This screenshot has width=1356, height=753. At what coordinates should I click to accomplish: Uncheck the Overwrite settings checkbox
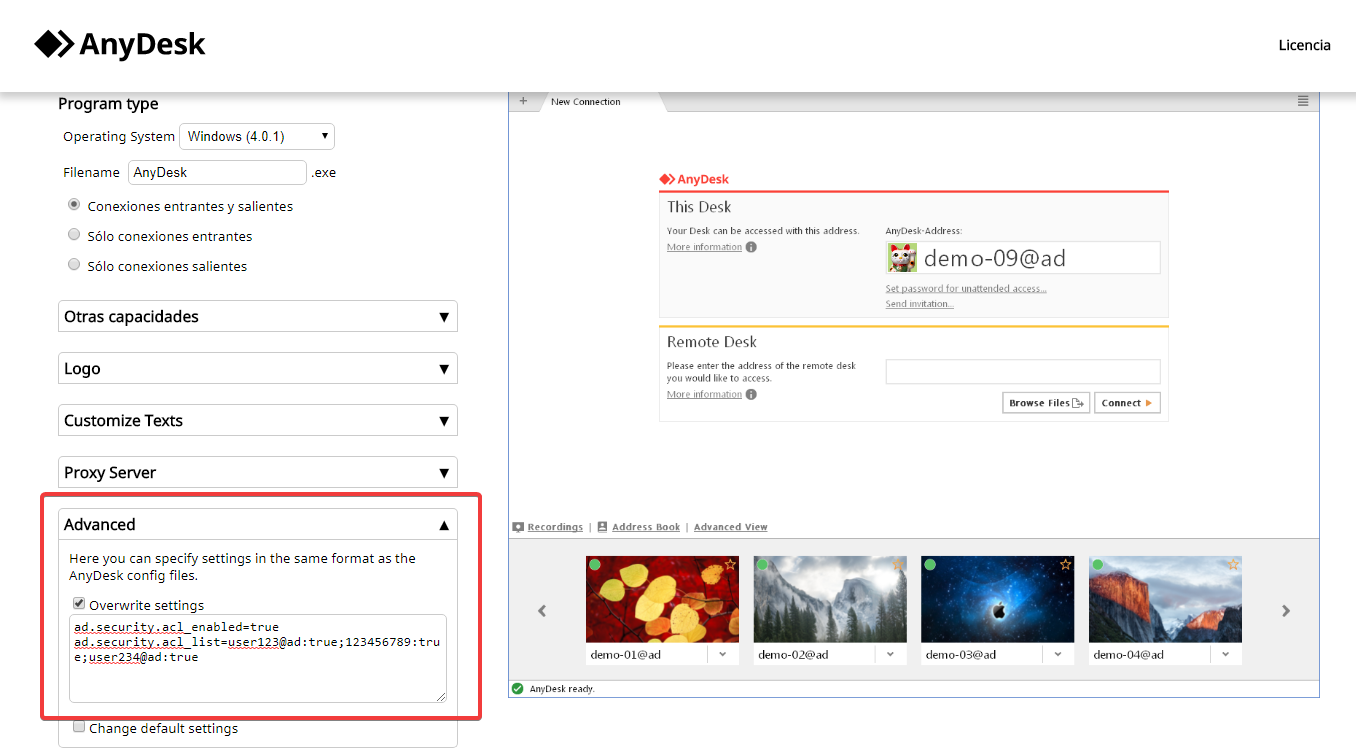click(x=79, y=604)
